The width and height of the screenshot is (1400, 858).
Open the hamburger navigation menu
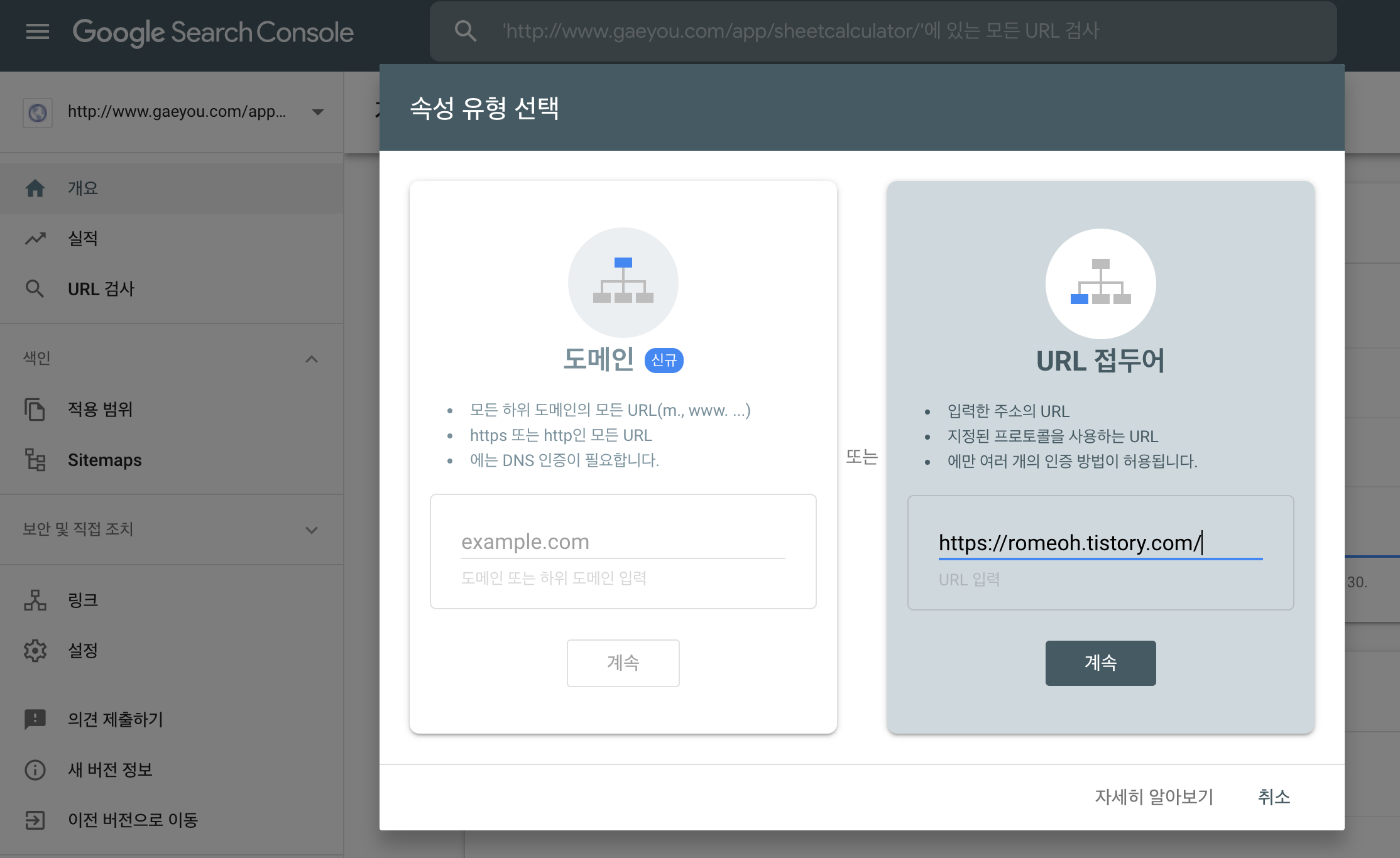pyautogui.click(x=38, y=31)
